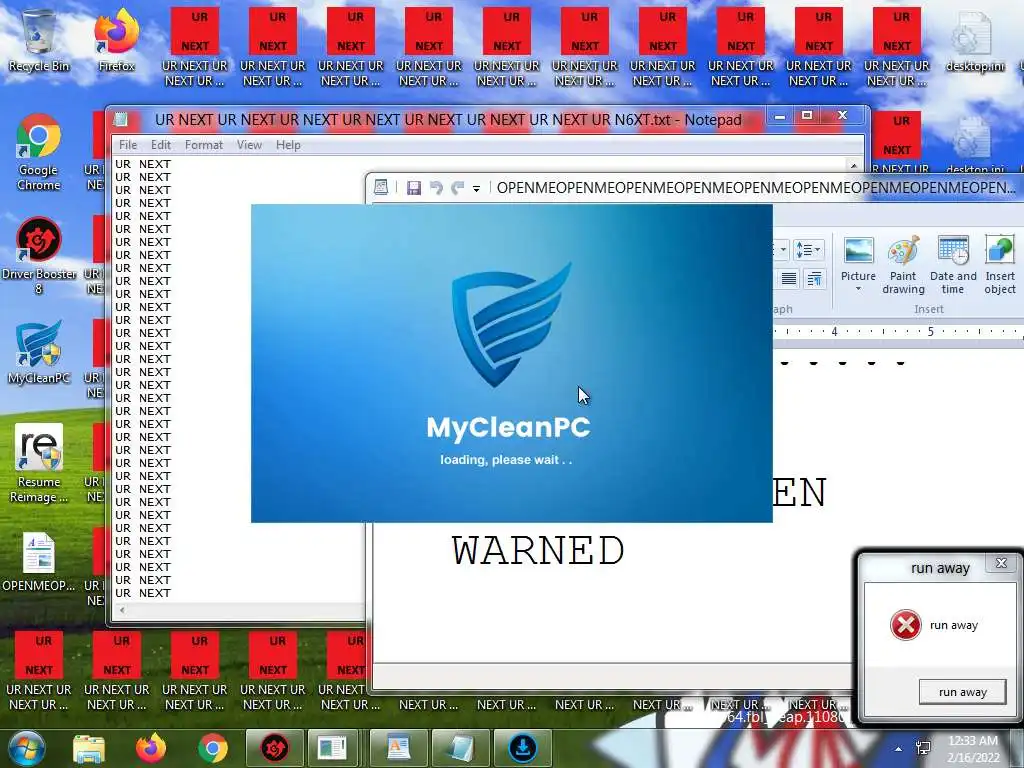This screenshot has height=768, width=1024.
Task: Open the Edit menu in Notepad
Action: coord(161,145)
